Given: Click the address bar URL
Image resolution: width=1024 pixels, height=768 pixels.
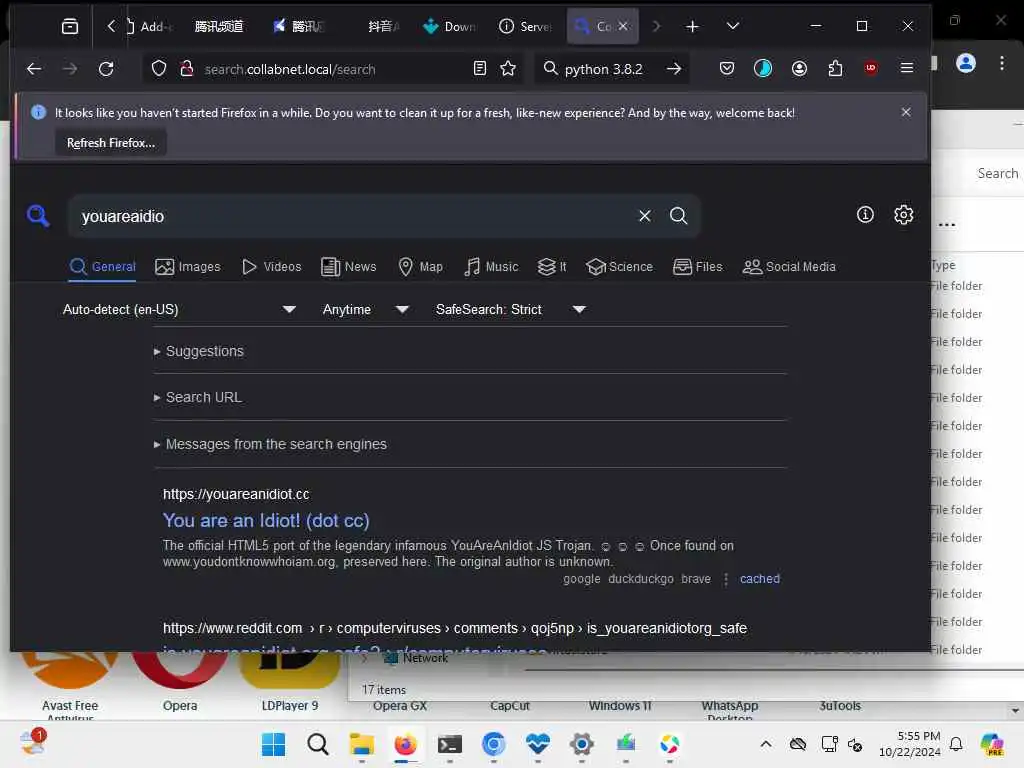Looking at the screenshot, I should 290,69.
